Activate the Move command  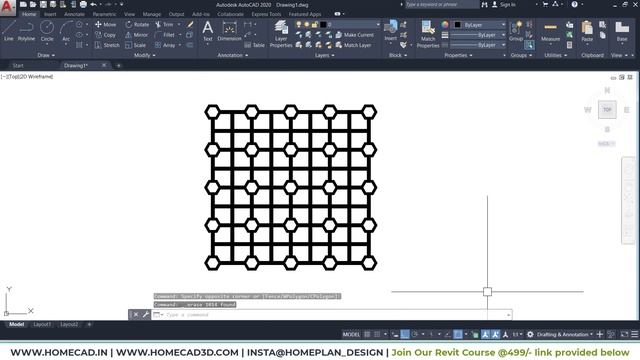[106, 24]
